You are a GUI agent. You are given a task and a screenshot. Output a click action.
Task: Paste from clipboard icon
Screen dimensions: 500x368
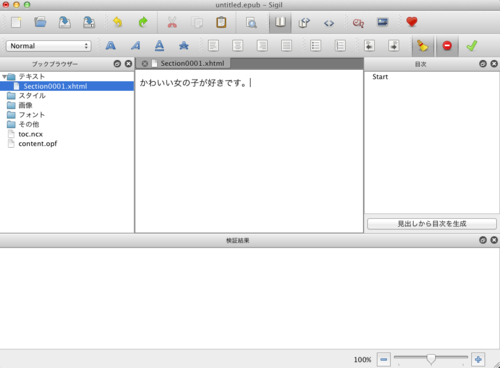point(221,22)
